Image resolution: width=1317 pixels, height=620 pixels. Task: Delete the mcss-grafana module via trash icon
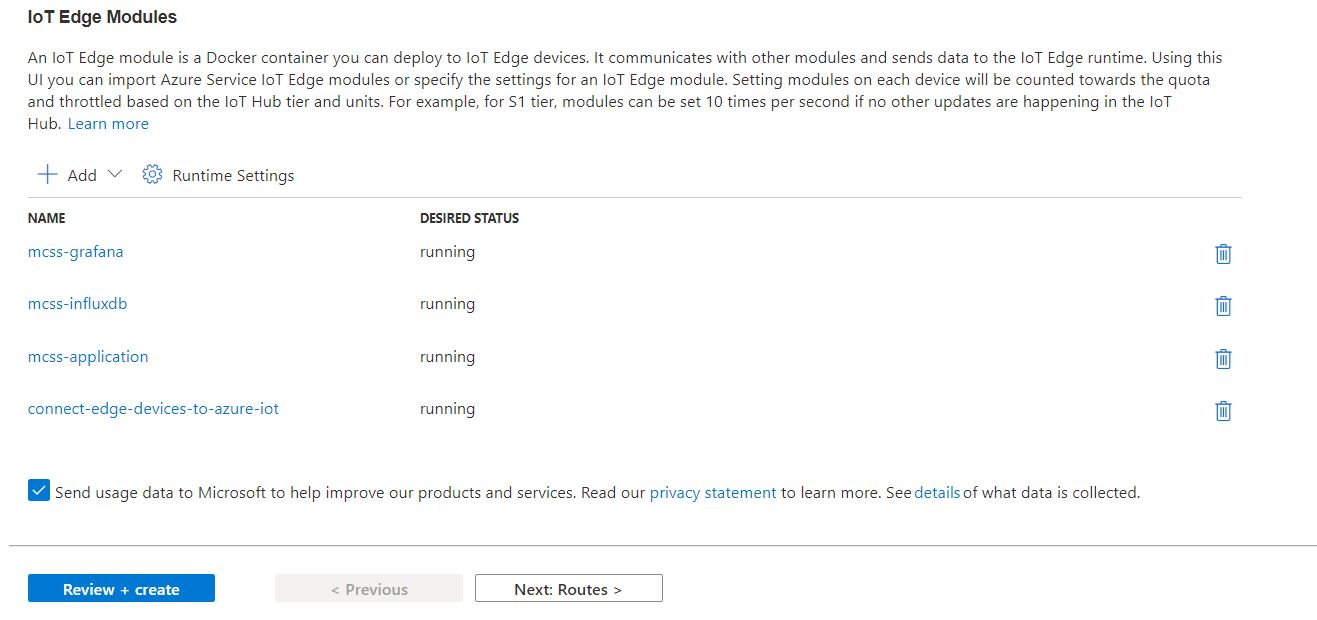point(1223,254)
